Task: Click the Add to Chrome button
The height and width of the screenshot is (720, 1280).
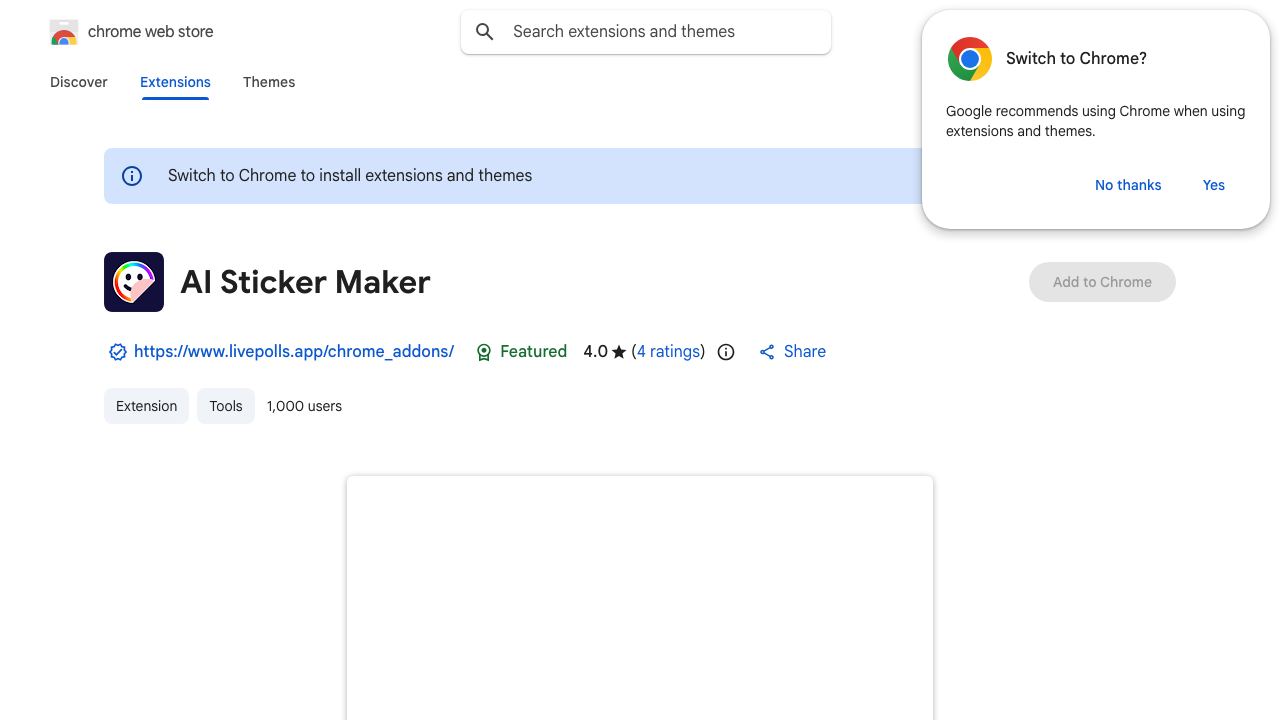Action: (x=1102, y=282)
